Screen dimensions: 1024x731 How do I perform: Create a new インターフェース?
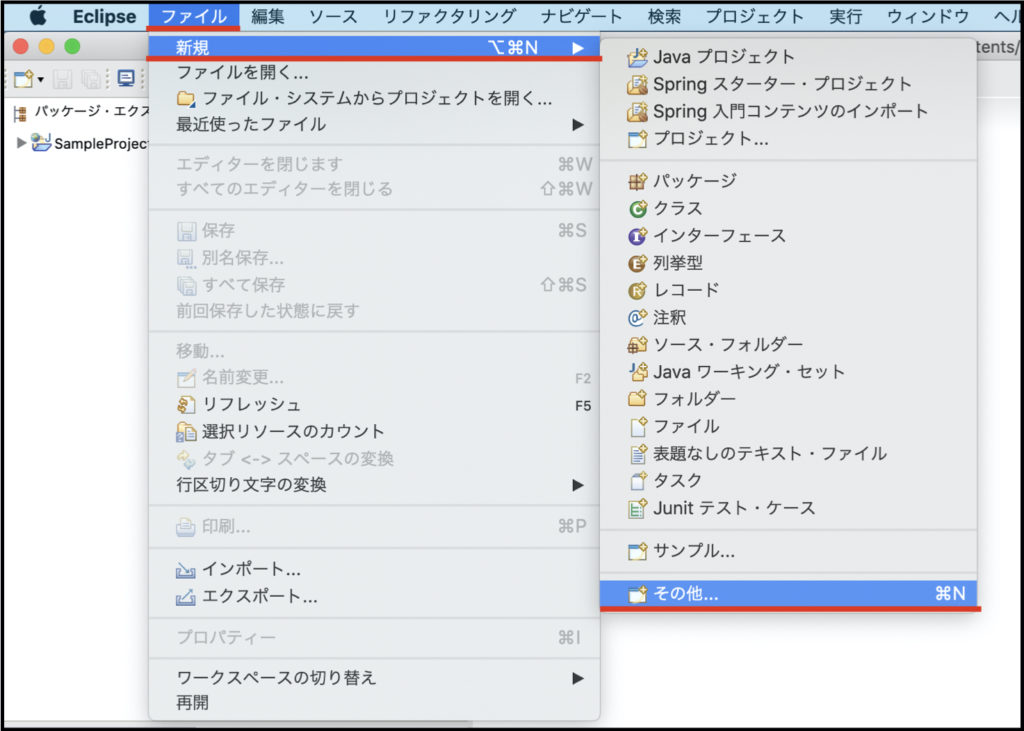(788, 236)
